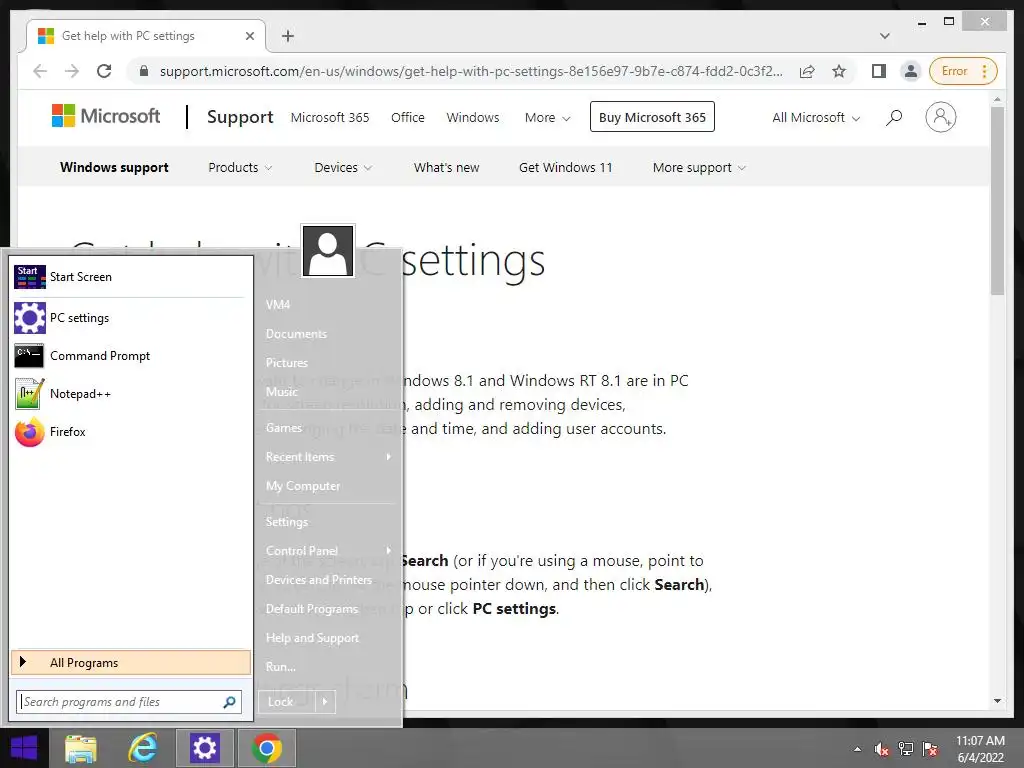
Task: Click the Error update button in Chrome
Action: 961,71
